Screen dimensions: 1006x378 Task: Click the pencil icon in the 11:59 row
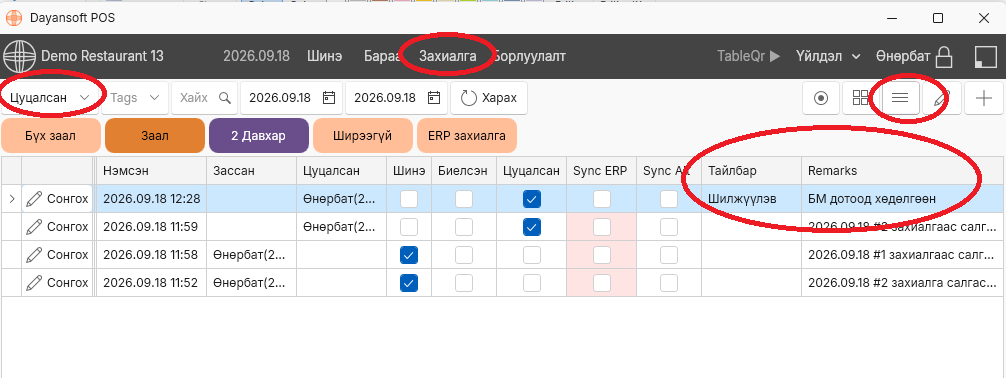(35, 227)
